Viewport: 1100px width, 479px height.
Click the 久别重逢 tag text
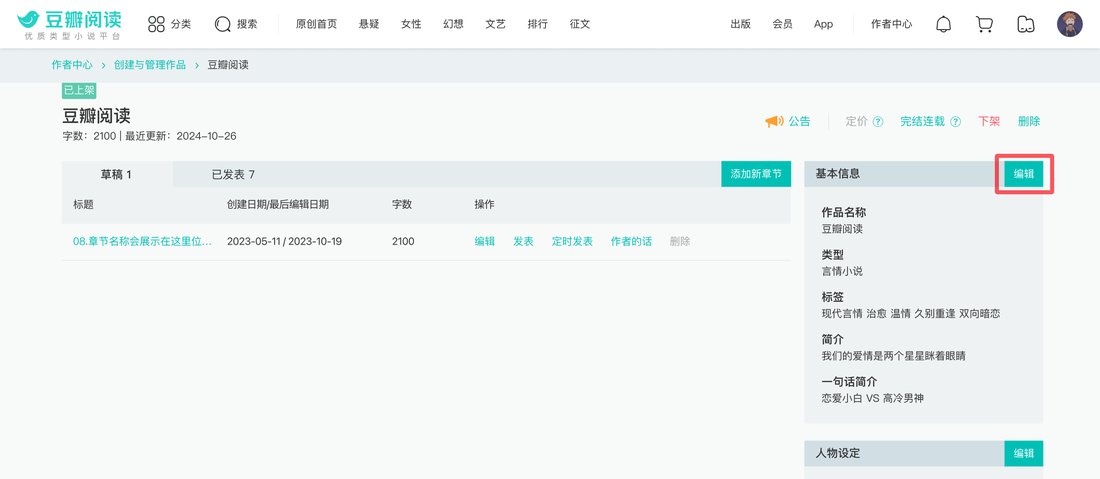[934, 313]
